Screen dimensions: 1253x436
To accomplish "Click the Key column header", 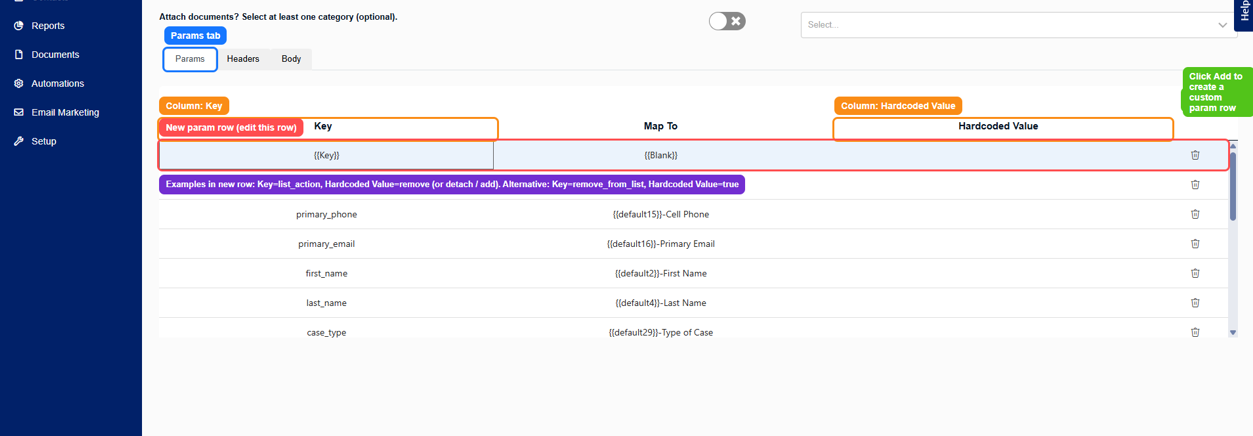I will (323, 127).
